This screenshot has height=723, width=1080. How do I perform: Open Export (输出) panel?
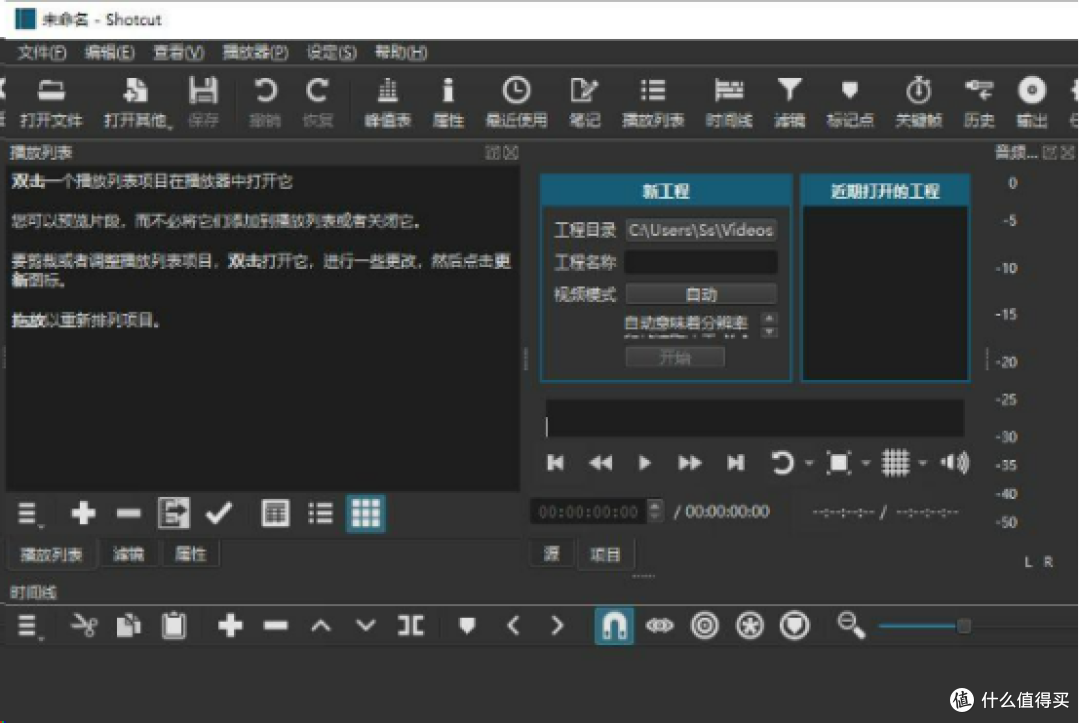(x=1031, y=103)
